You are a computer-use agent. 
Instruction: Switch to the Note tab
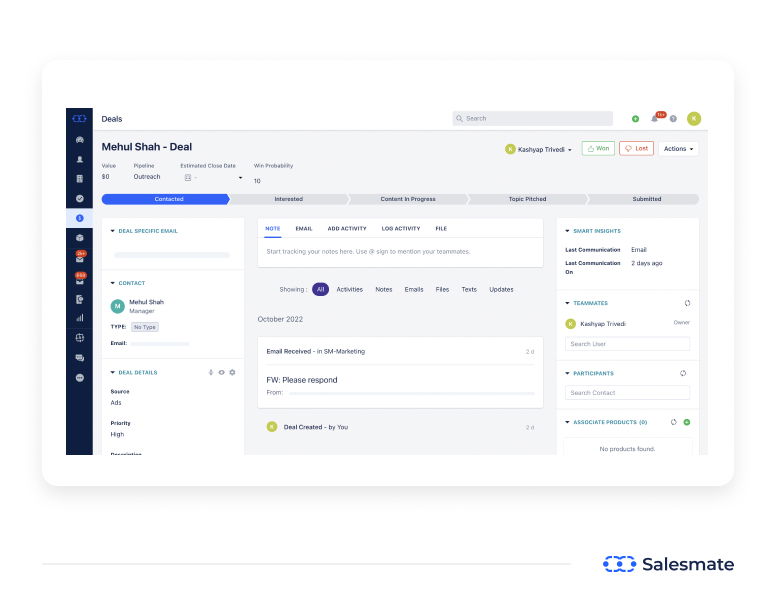click(x=273, y=229)
